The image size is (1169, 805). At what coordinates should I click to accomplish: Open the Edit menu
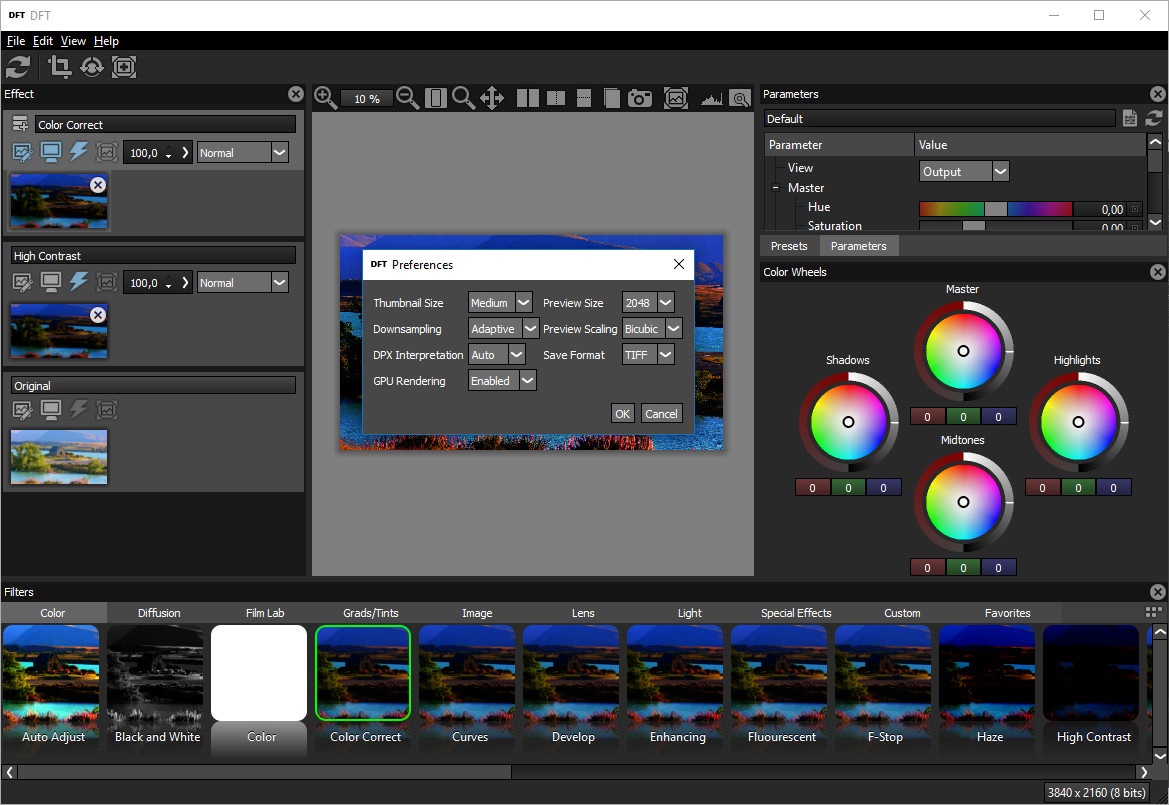[x=42, y=41]
